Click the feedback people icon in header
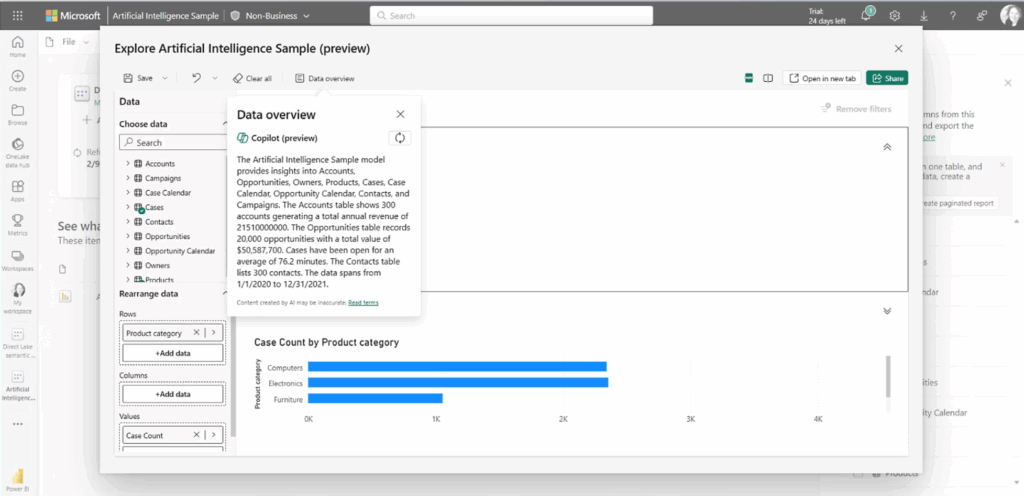The height and width of the screenshot is (496, 1024). point(982,16)
